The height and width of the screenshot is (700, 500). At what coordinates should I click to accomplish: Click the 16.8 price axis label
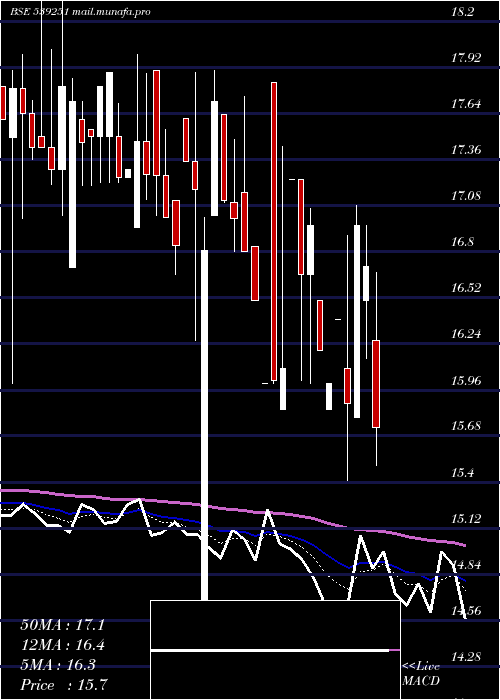462,242
